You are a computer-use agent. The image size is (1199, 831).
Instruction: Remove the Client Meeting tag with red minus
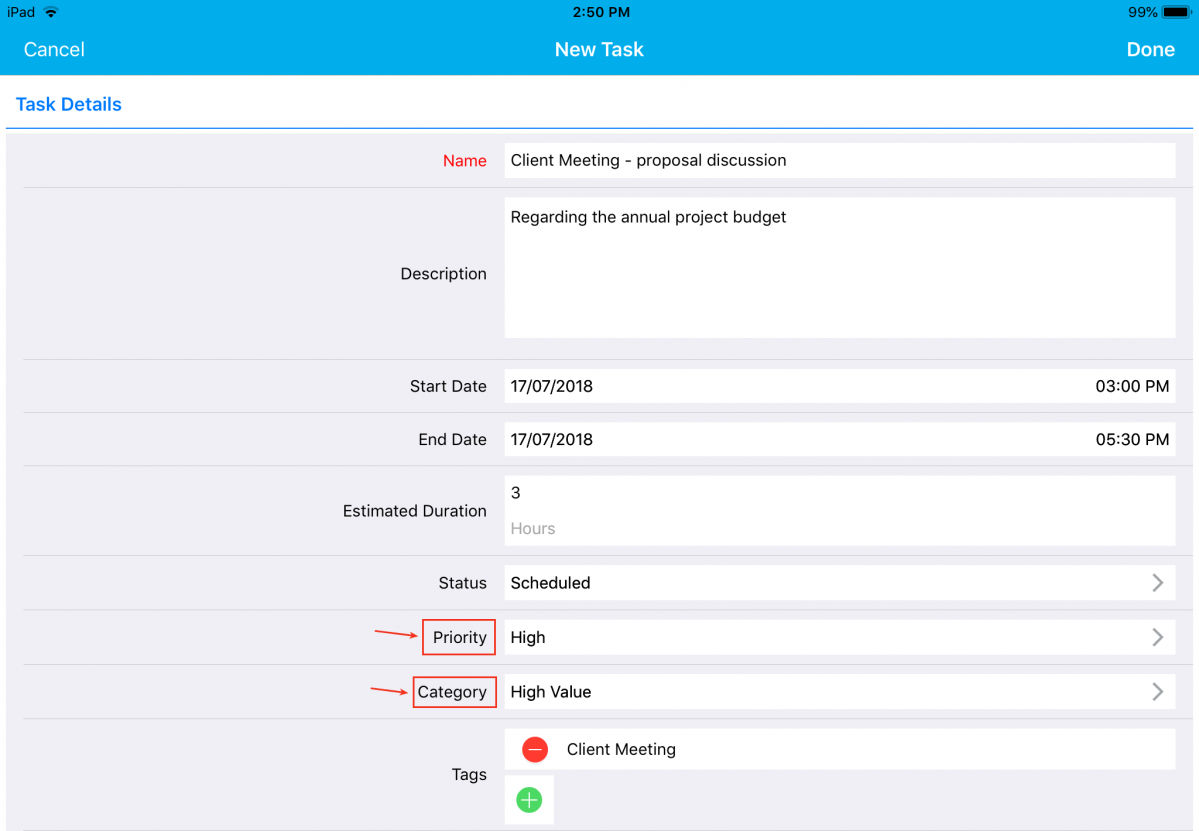535,749
